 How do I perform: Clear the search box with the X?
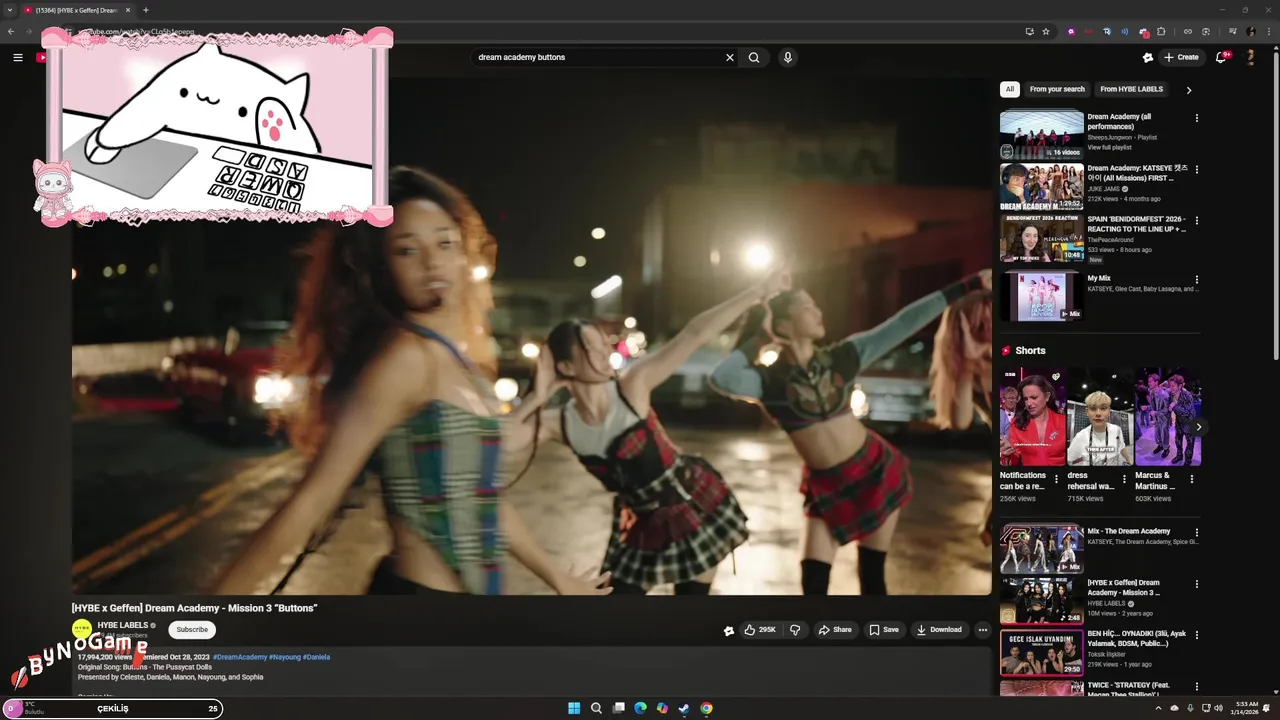click(x=730, y=58)
